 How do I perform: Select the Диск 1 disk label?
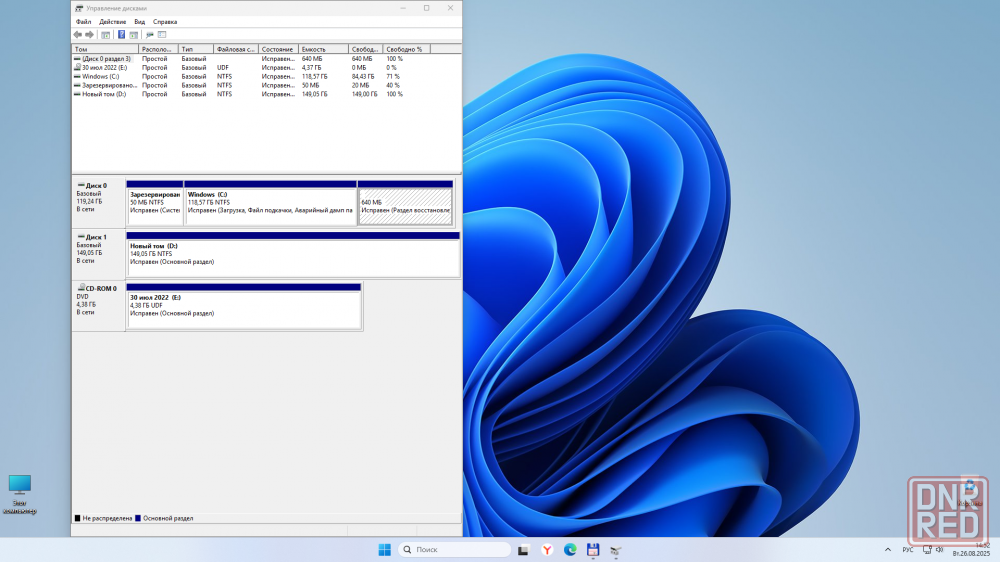click(x=99, y=254)
